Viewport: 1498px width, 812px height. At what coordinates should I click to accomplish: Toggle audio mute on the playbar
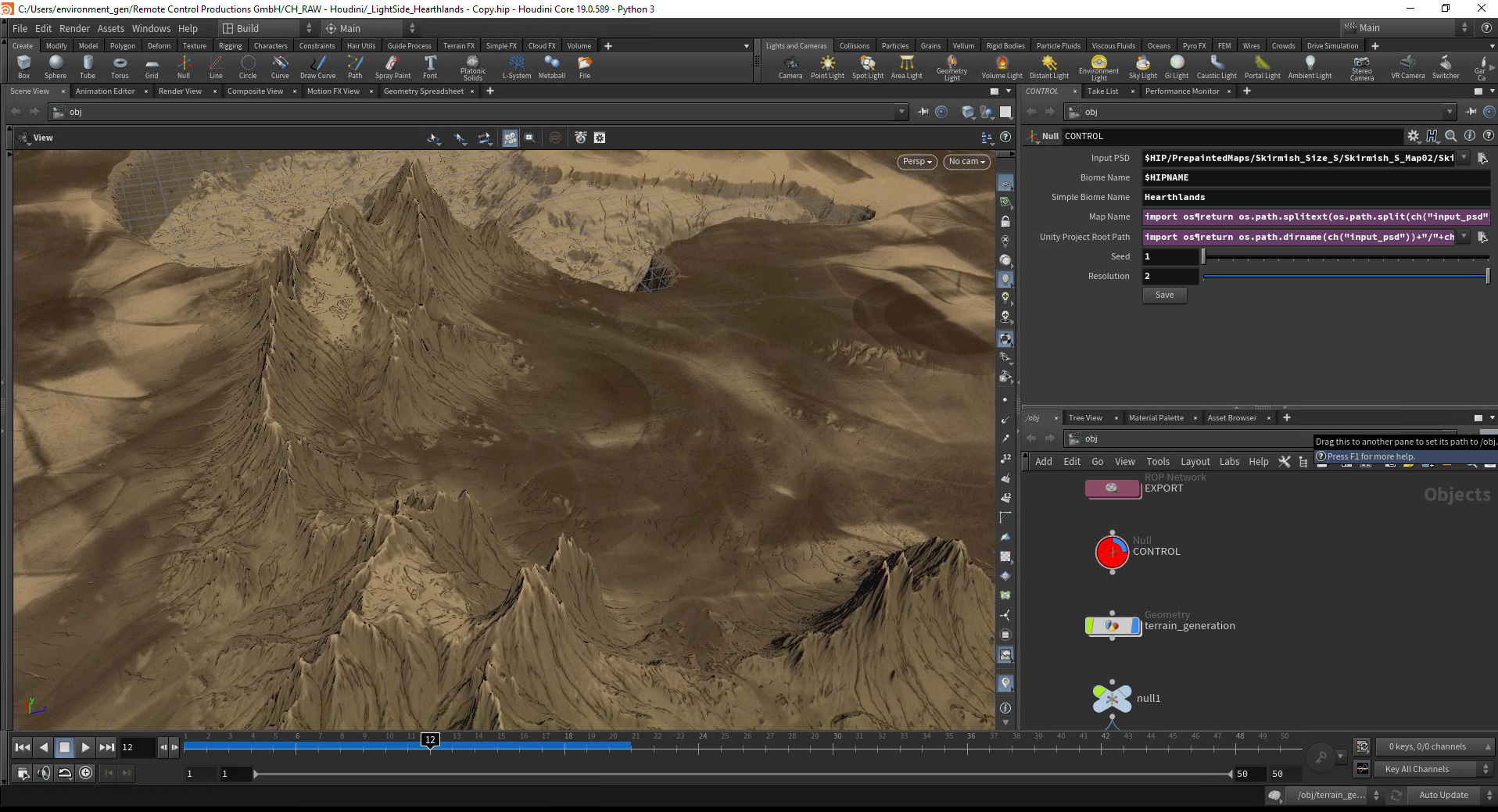coord(44,773)
